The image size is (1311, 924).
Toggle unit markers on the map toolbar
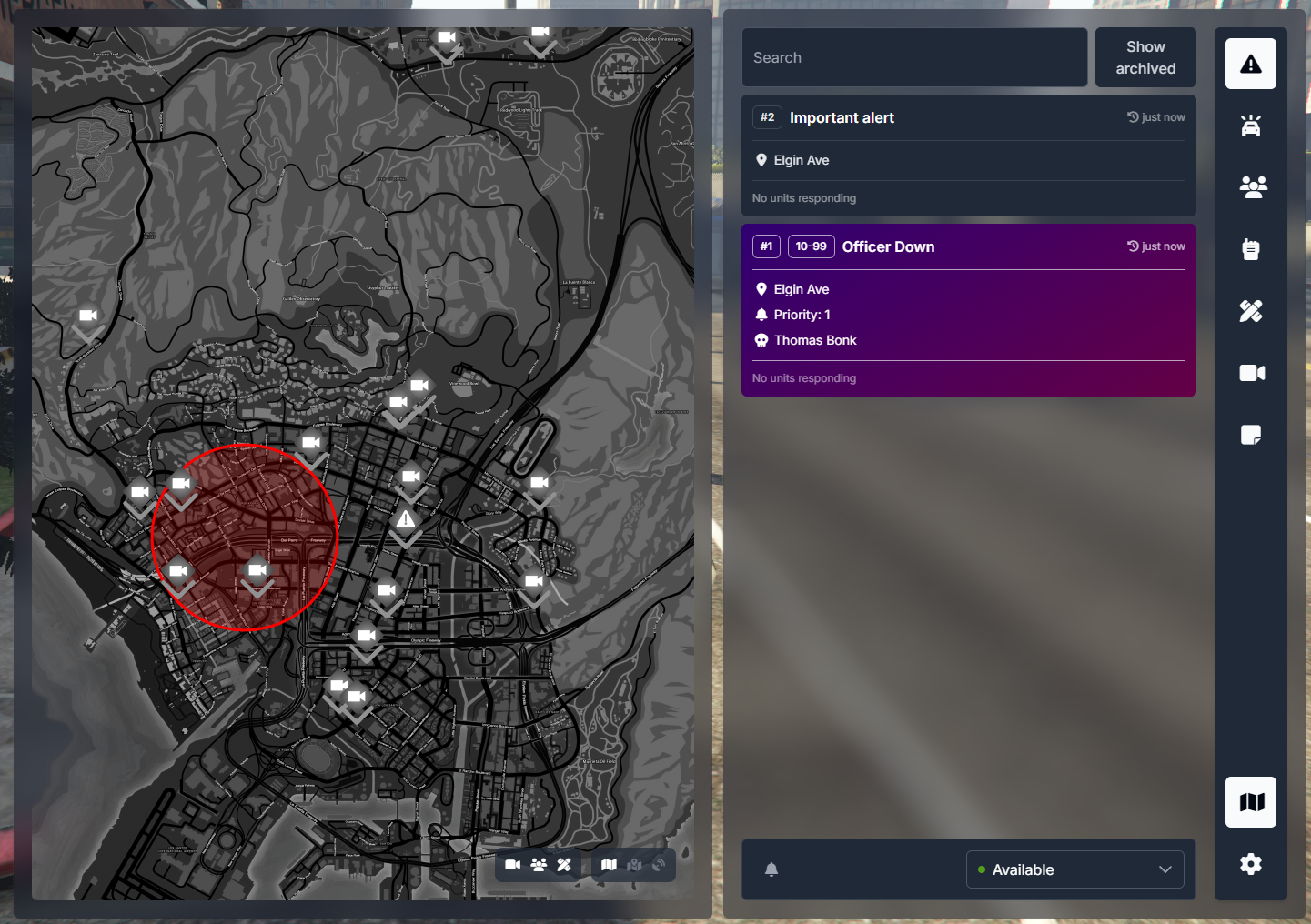(x=539, y=865)
